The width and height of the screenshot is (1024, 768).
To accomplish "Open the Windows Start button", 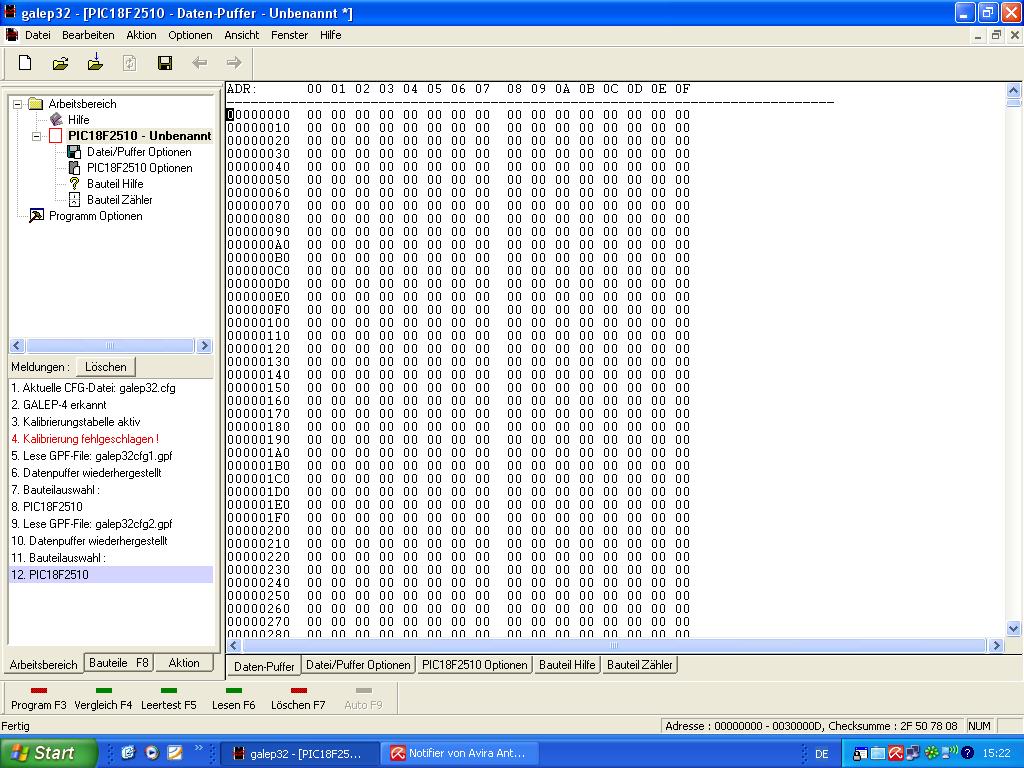I will (x=48, y=753).
